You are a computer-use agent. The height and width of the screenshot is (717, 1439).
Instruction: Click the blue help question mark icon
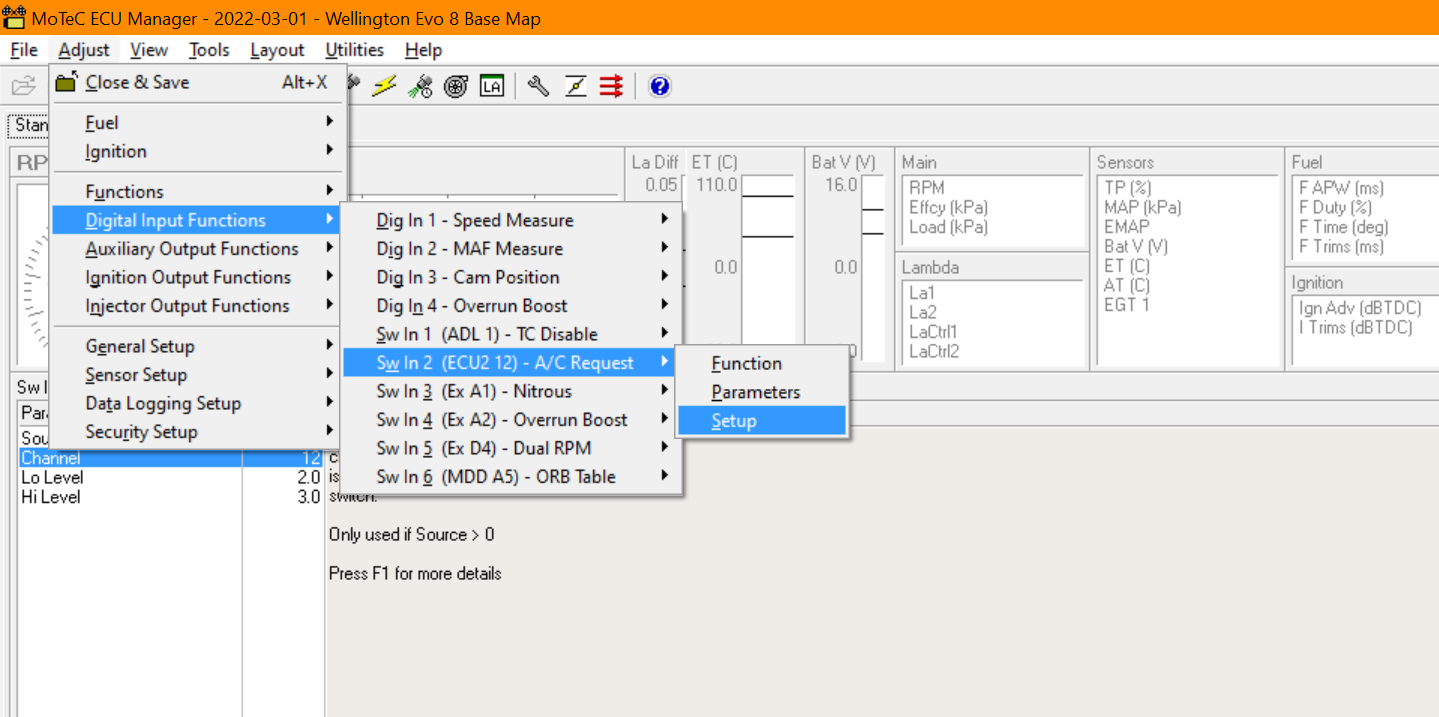[x=659, y=87]
